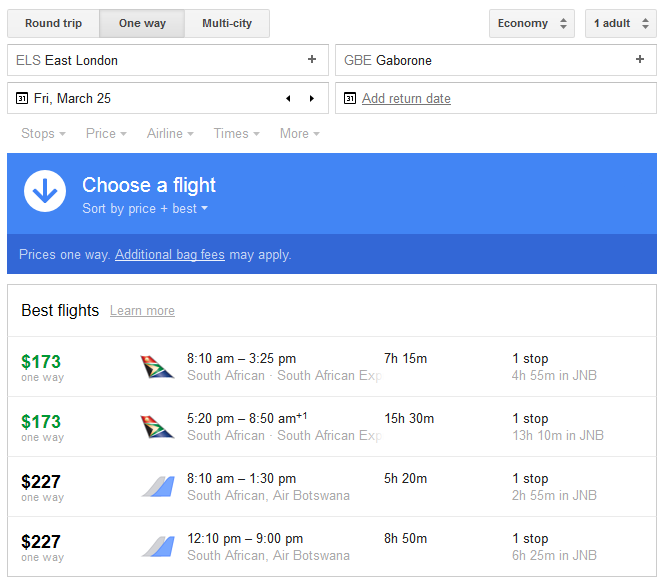666x583 pixels.
Task: Select the One way trip type
Action: point(142,23)
